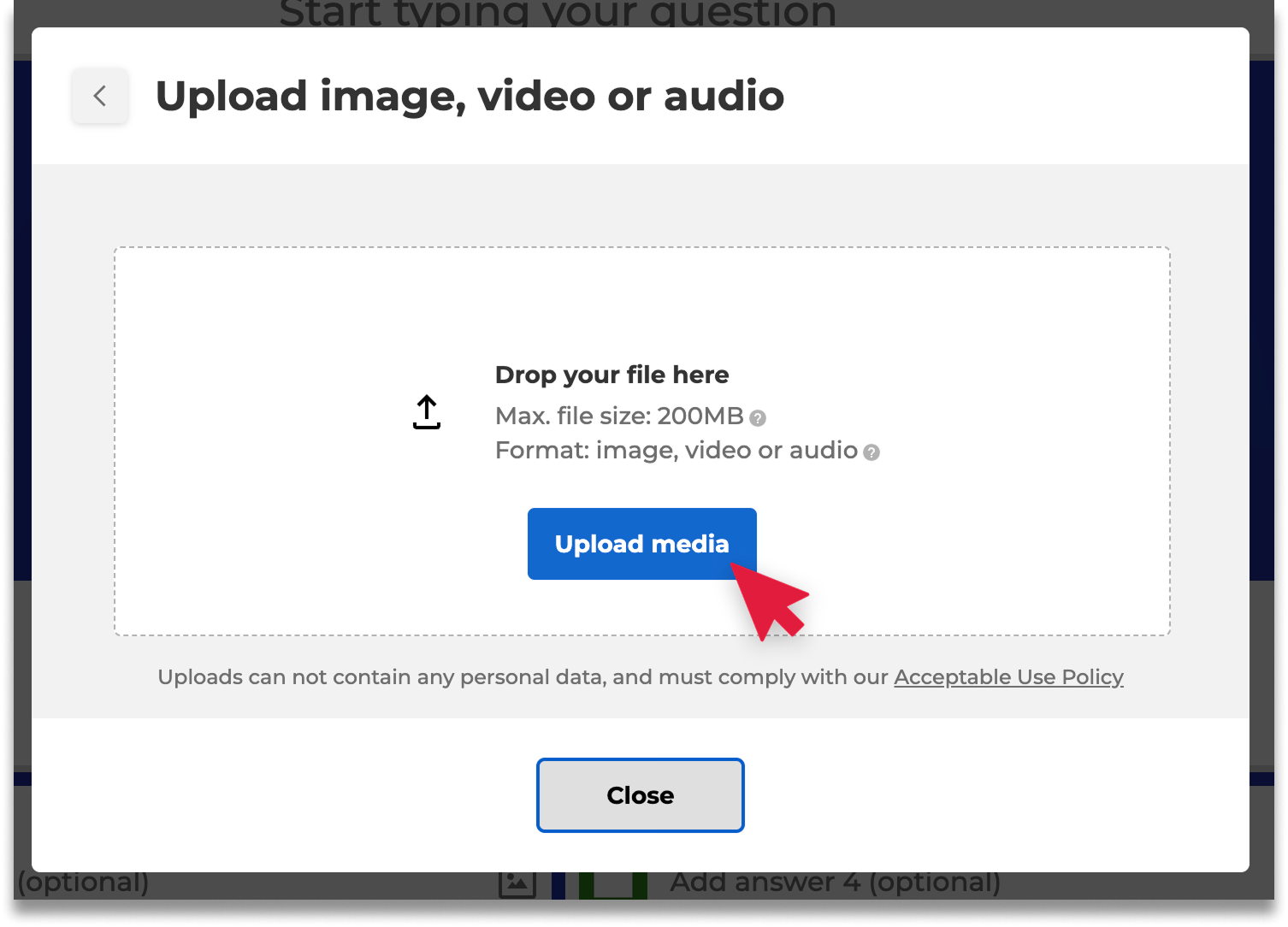Open the help tooltip next to supported formats
This screenshot has height=927, width=1288.
point(871,452)
